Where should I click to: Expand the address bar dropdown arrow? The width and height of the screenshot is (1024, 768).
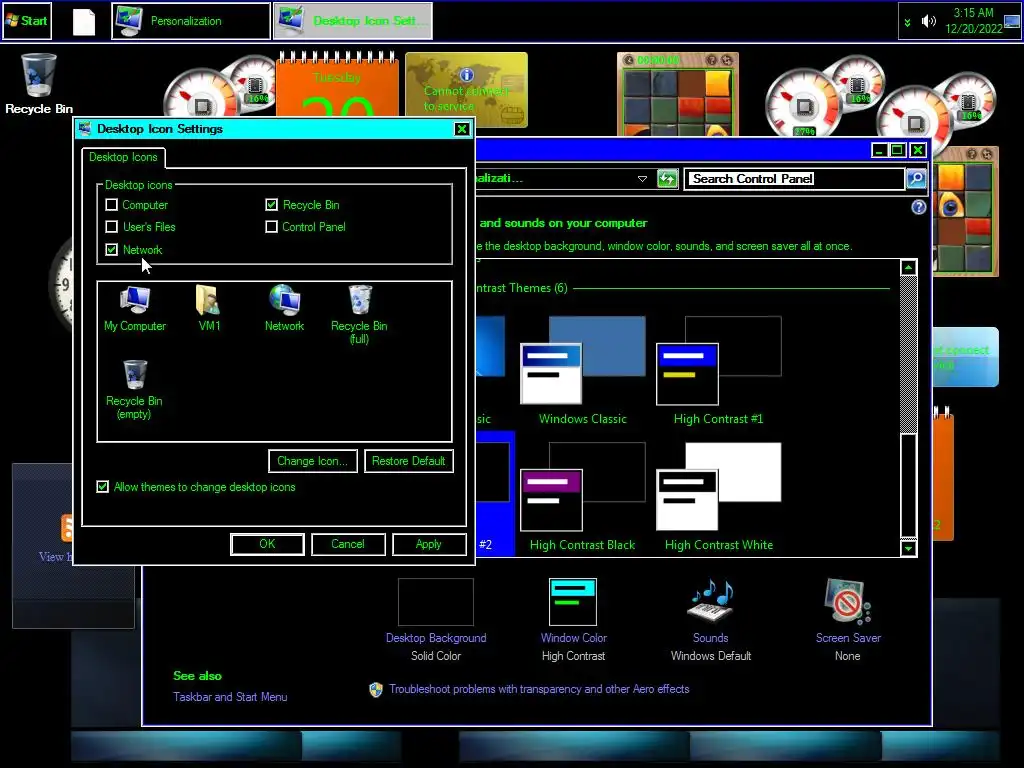click(x=642, y=178)
